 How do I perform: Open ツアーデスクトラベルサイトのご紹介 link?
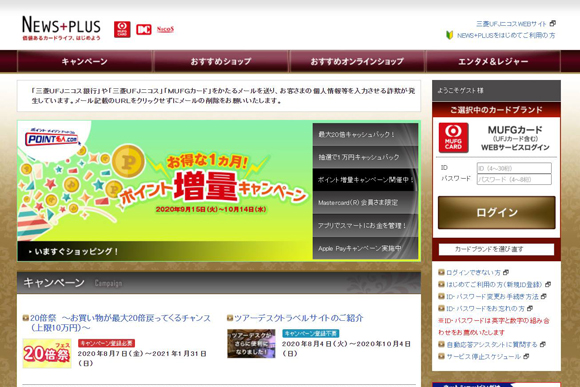click(299, 318)
